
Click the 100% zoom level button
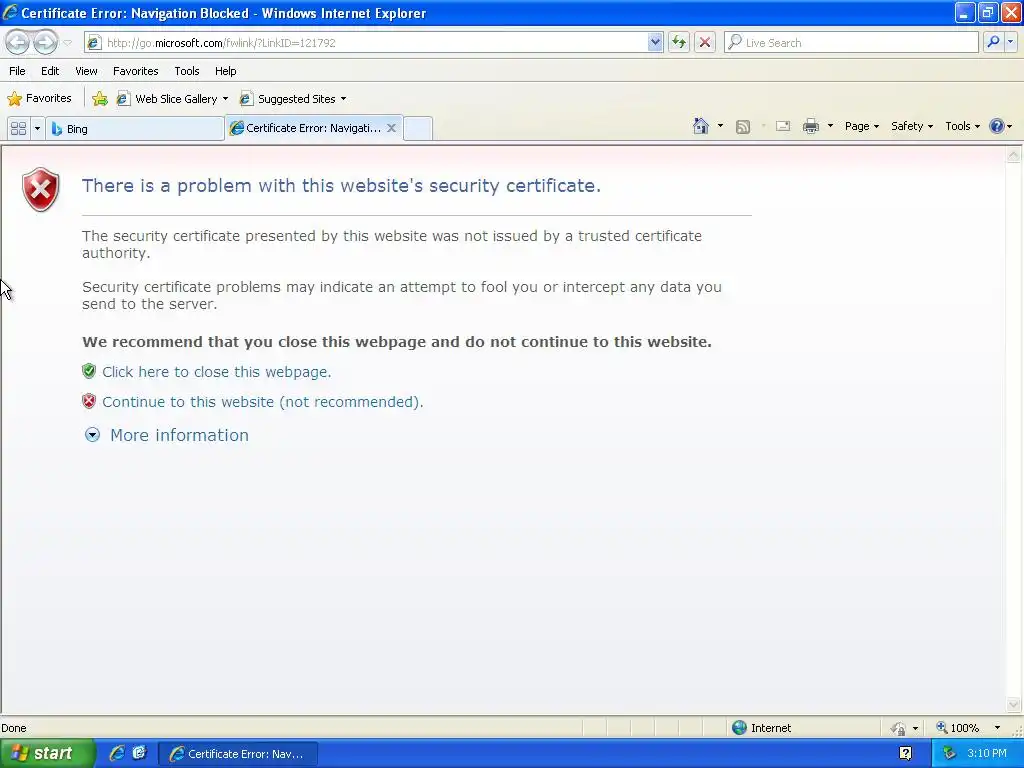957,728
